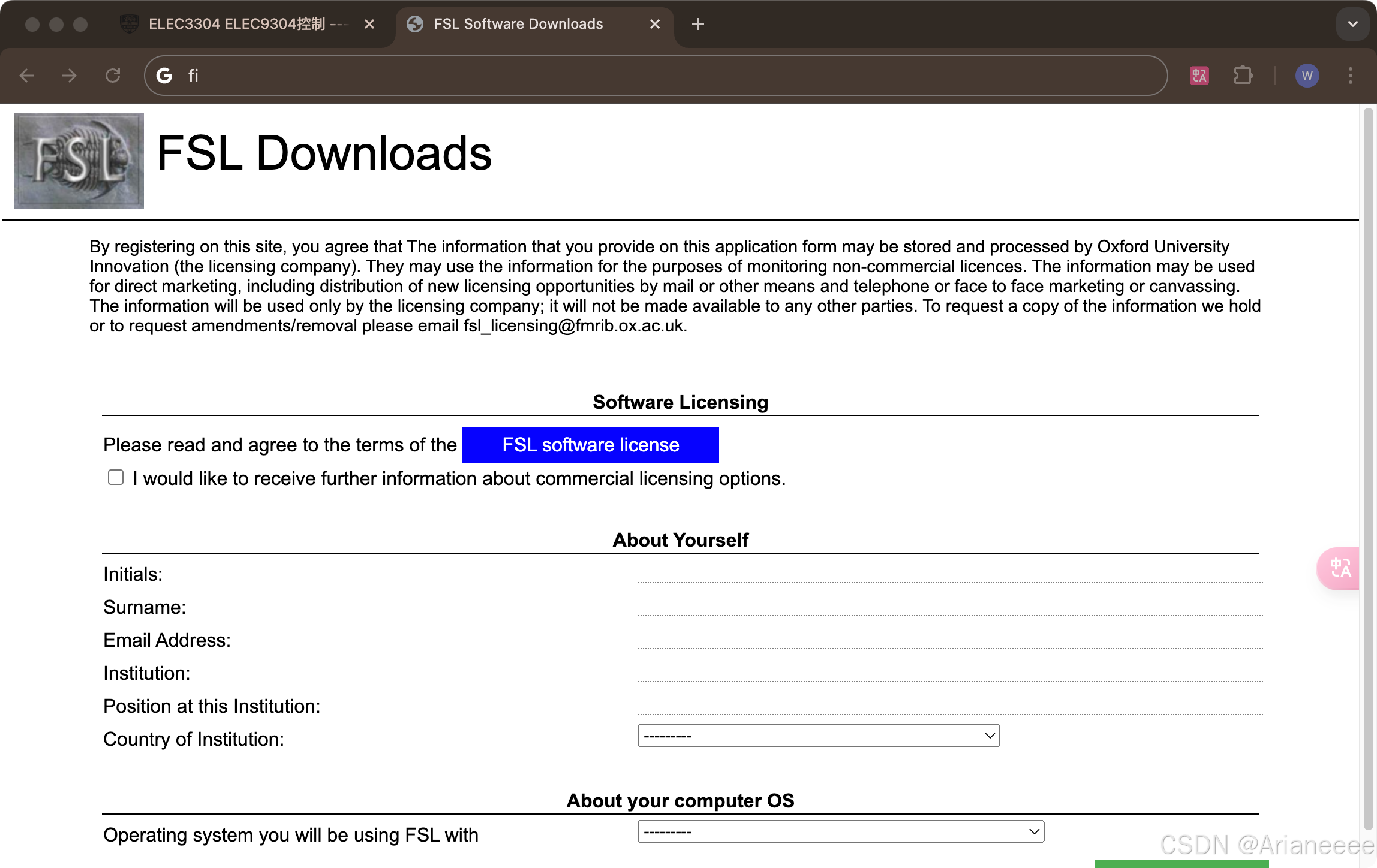Click the FSL logo image
Screen dimensions: 1377x868
point(79,161)
